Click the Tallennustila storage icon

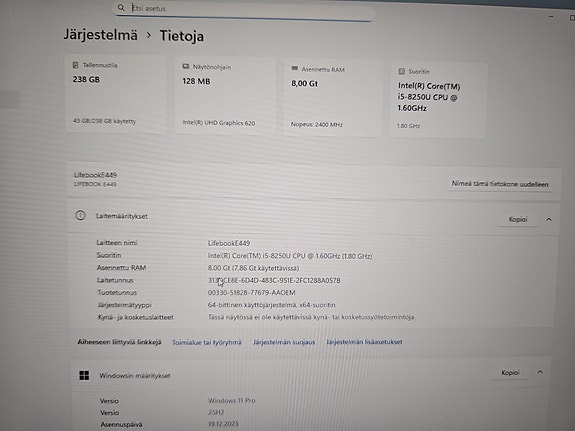tap(76, 65)
